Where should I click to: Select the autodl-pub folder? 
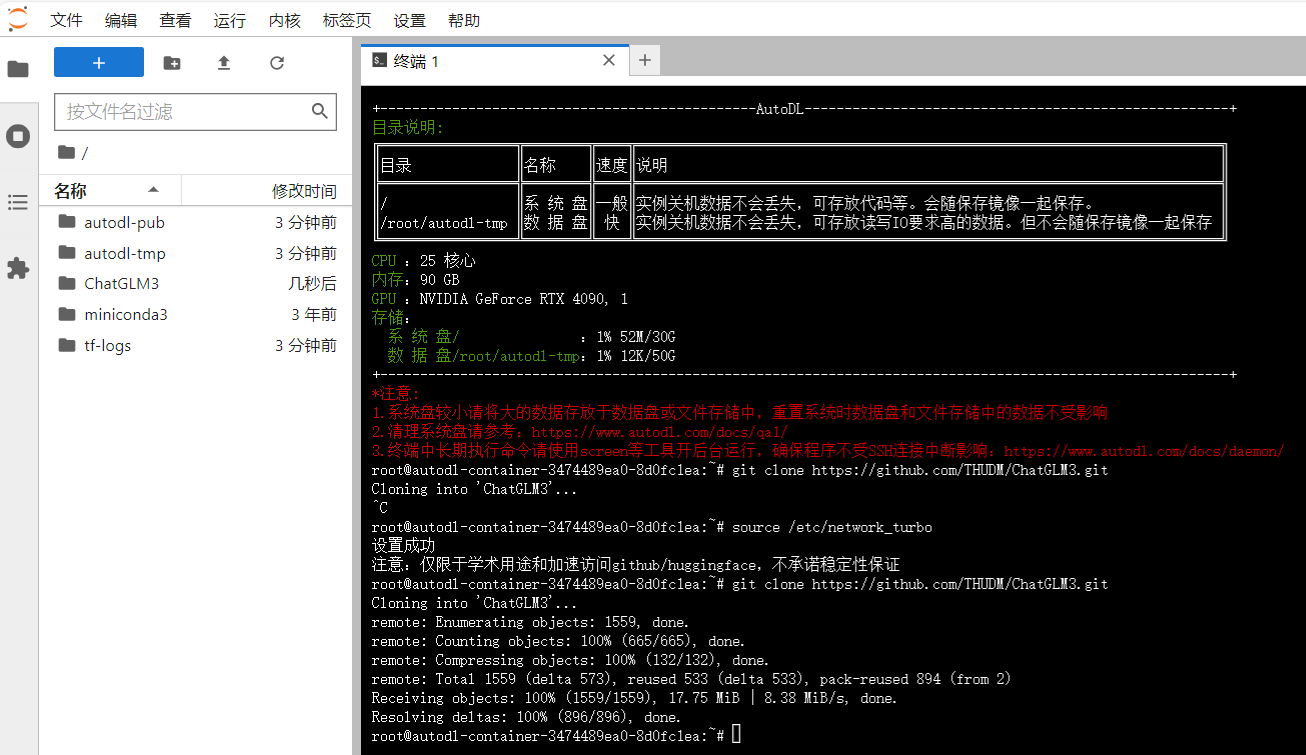[195, 222]
